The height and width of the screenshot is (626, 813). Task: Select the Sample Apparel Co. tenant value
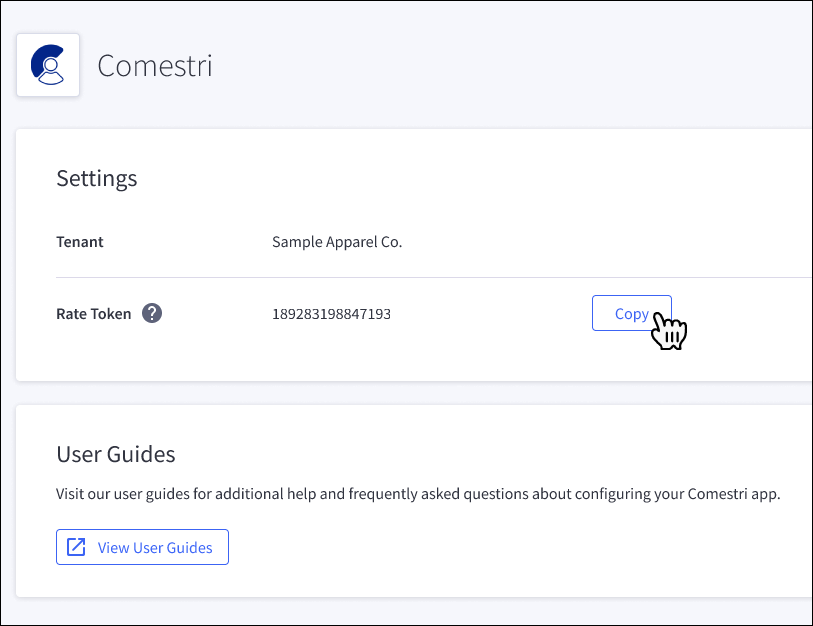tap(337, 242)
